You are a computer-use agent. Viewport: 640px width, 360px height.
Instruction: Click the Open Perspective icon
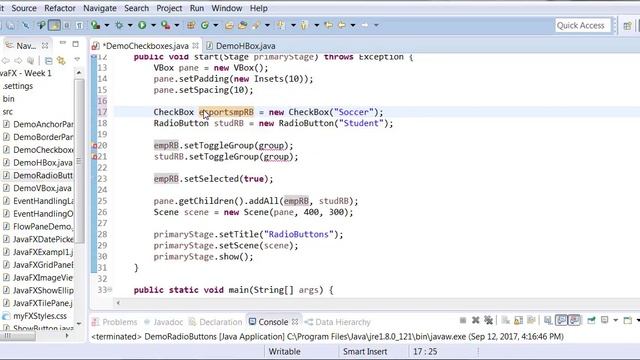click(x=627, y=26)
